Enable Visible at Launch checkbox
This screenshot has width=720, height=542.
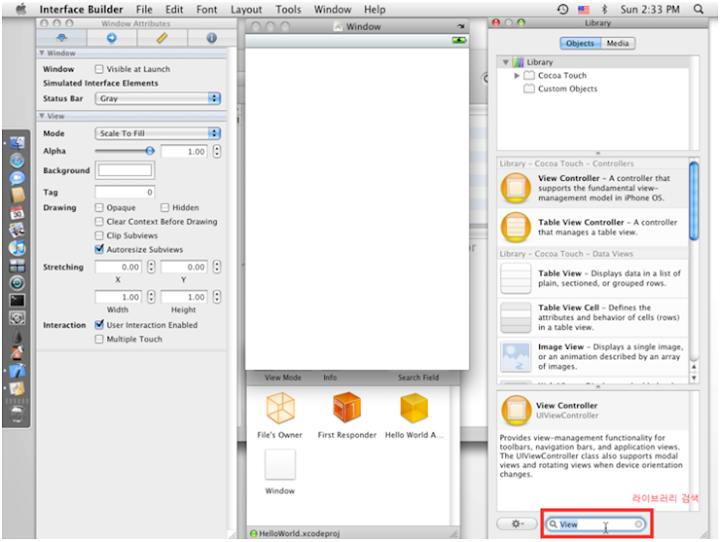point(99,69)
